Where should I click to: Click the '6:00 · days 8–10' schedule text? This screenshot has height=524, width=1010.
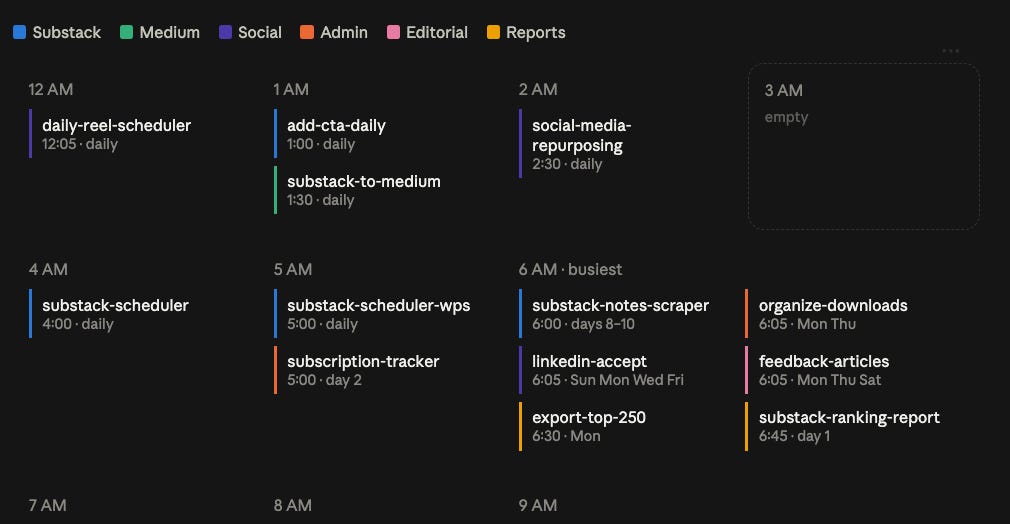584,324
